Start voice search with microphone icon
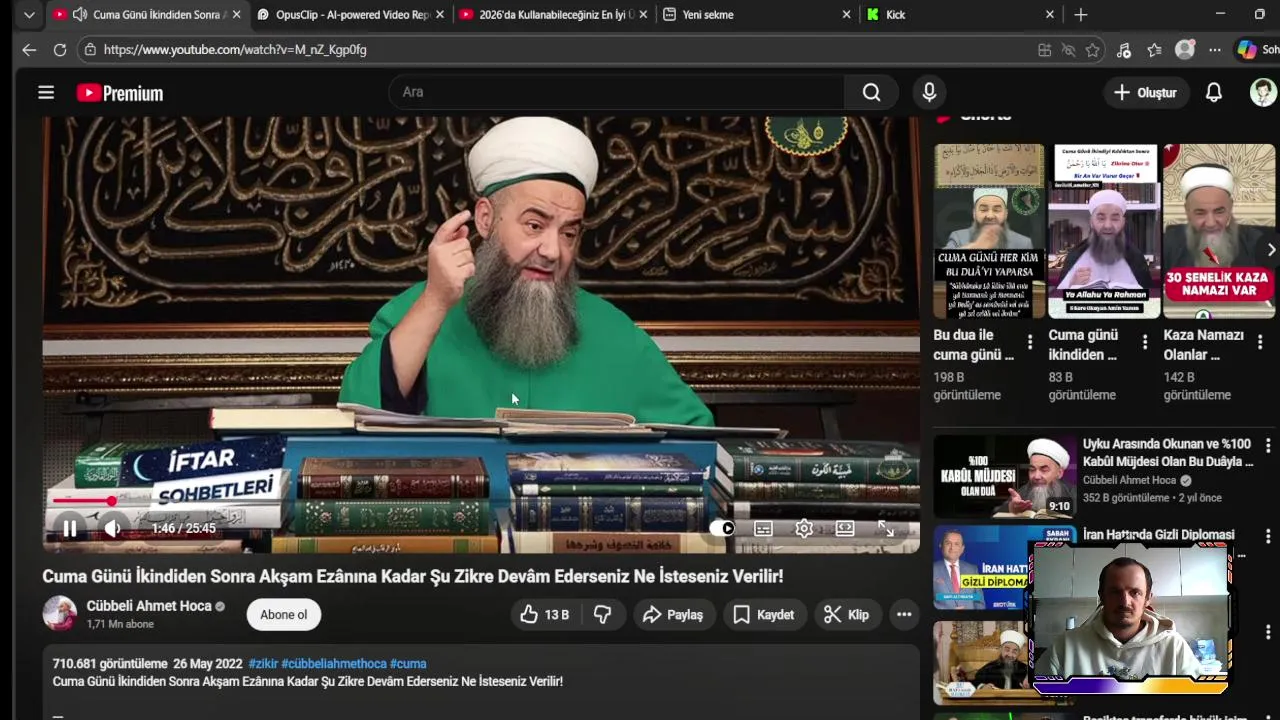1280x720 pixels. (929, 92)
